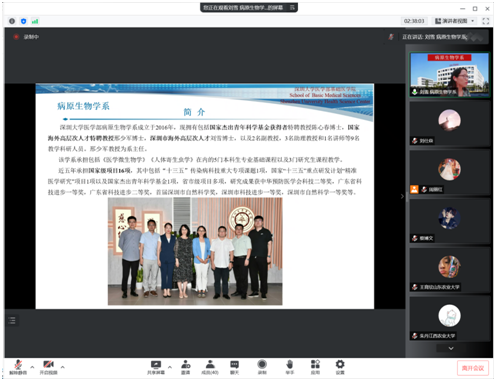Open the Invite participants icon

tap(186, 367)
